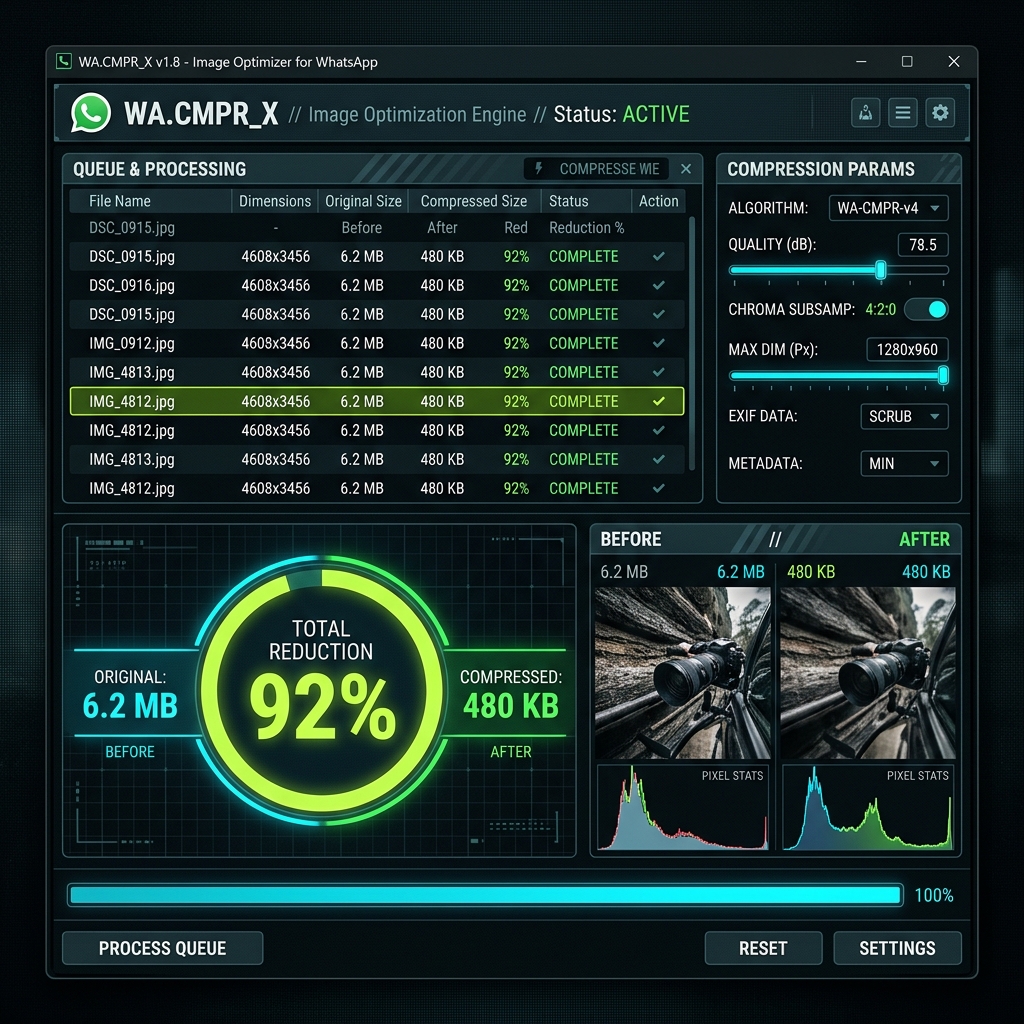Click the 100% progress bar
Image resolution: width=1024 pixels, height=1024 pixels.
pos(485,895)
